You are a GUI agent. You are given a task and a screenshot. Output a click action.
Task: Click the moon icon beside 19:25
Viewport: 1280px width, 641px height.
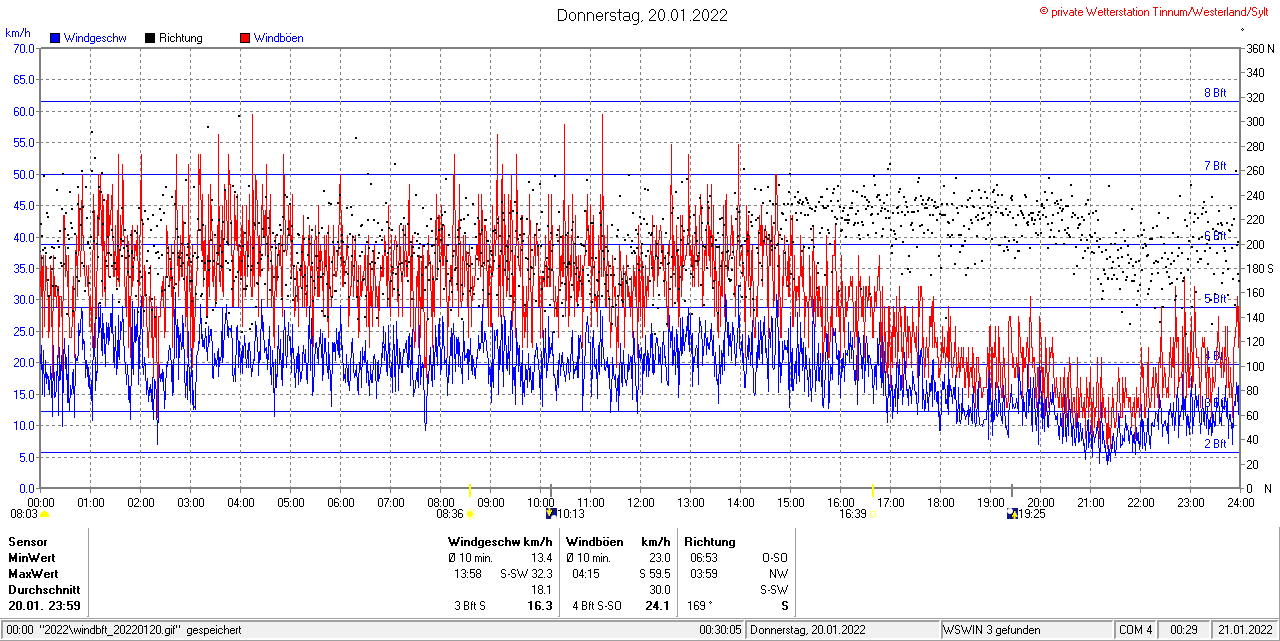[1012, 514]
